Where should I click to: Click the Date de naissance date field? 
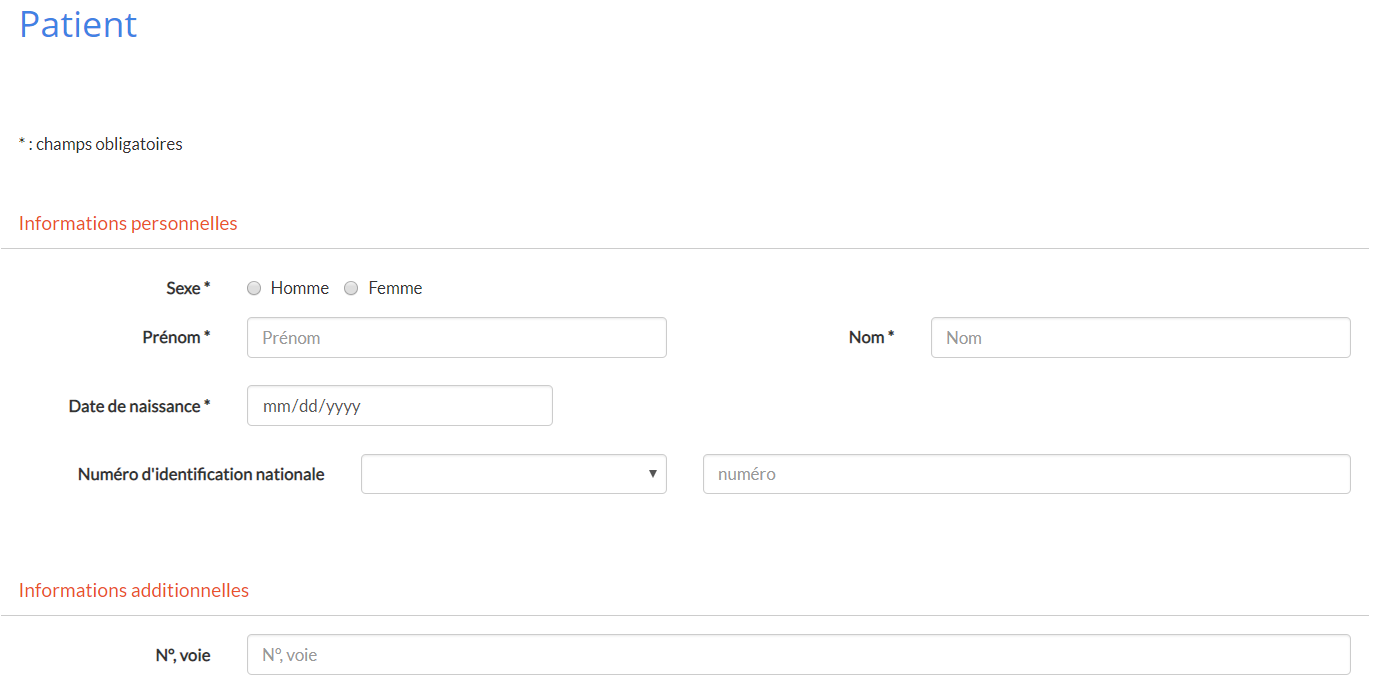[x=399, y=405]
